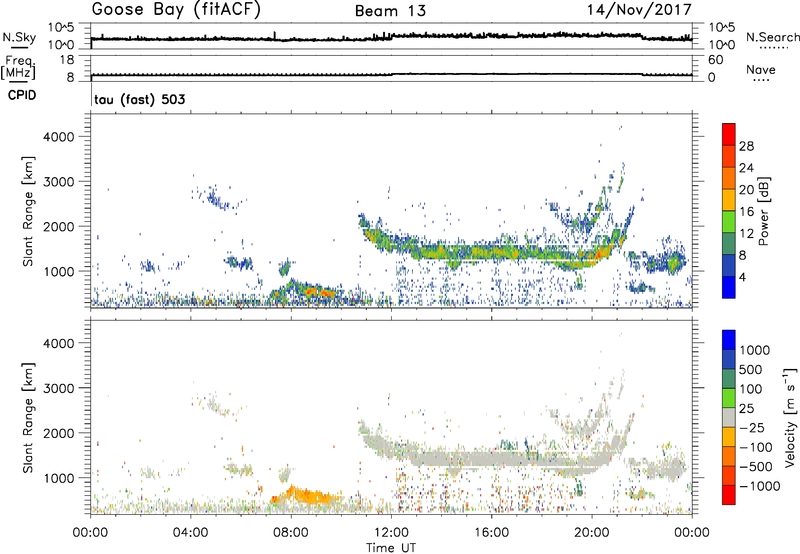Screen dimensions: 800x554
Task: Click the "20:00" time tick label
Action: tap(592, 533)
